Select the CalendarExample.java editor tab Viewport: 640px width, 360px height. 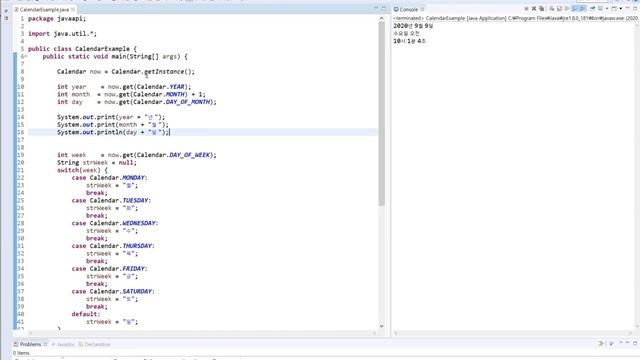[x=44, y=9]
